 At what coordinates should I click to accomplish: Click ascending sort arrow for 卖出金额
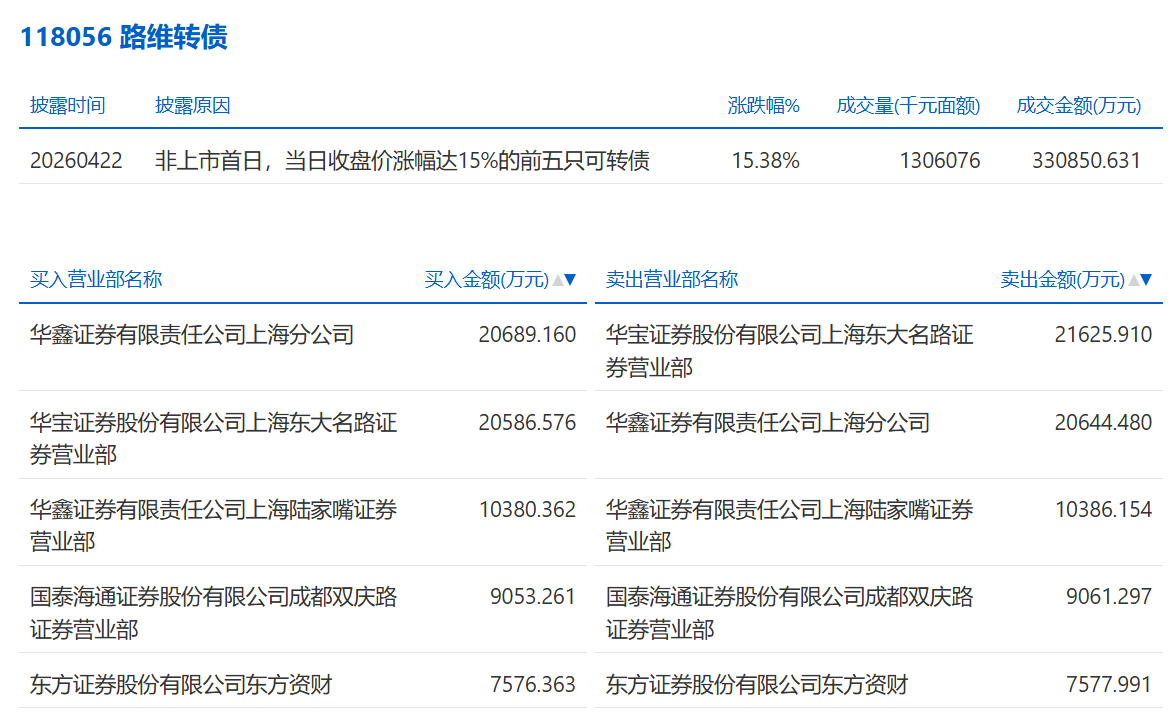point(1134,280)
